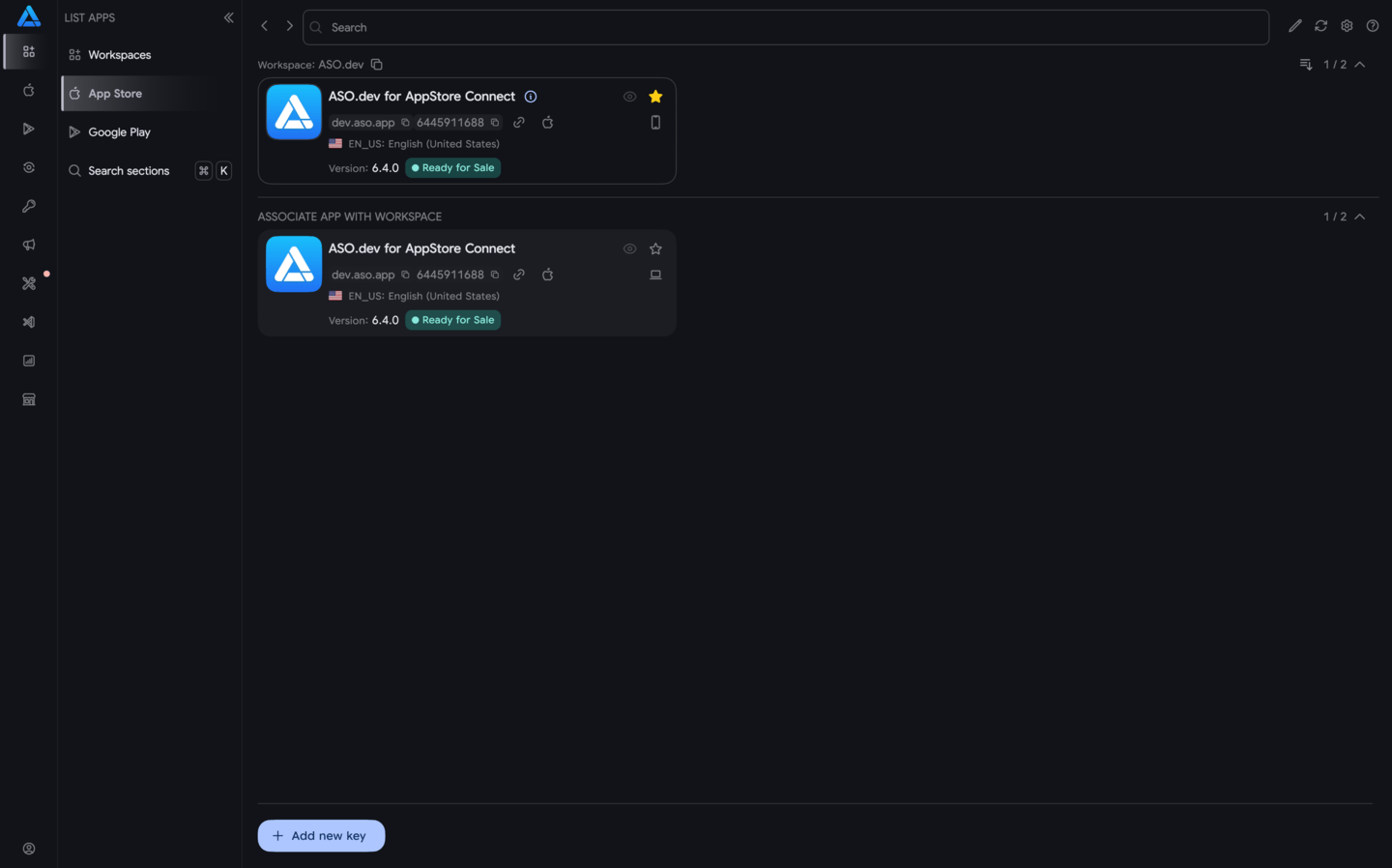Click the info icon beside the ASO.dev app title
This screenshot has width=1392, height=868.
pos(531,97)
